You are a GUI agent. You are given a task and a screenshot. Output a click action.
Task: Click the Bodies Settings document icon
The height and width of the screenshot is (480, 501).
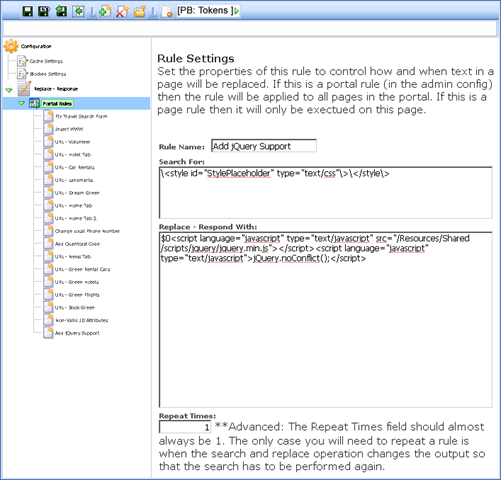[22, 73]
